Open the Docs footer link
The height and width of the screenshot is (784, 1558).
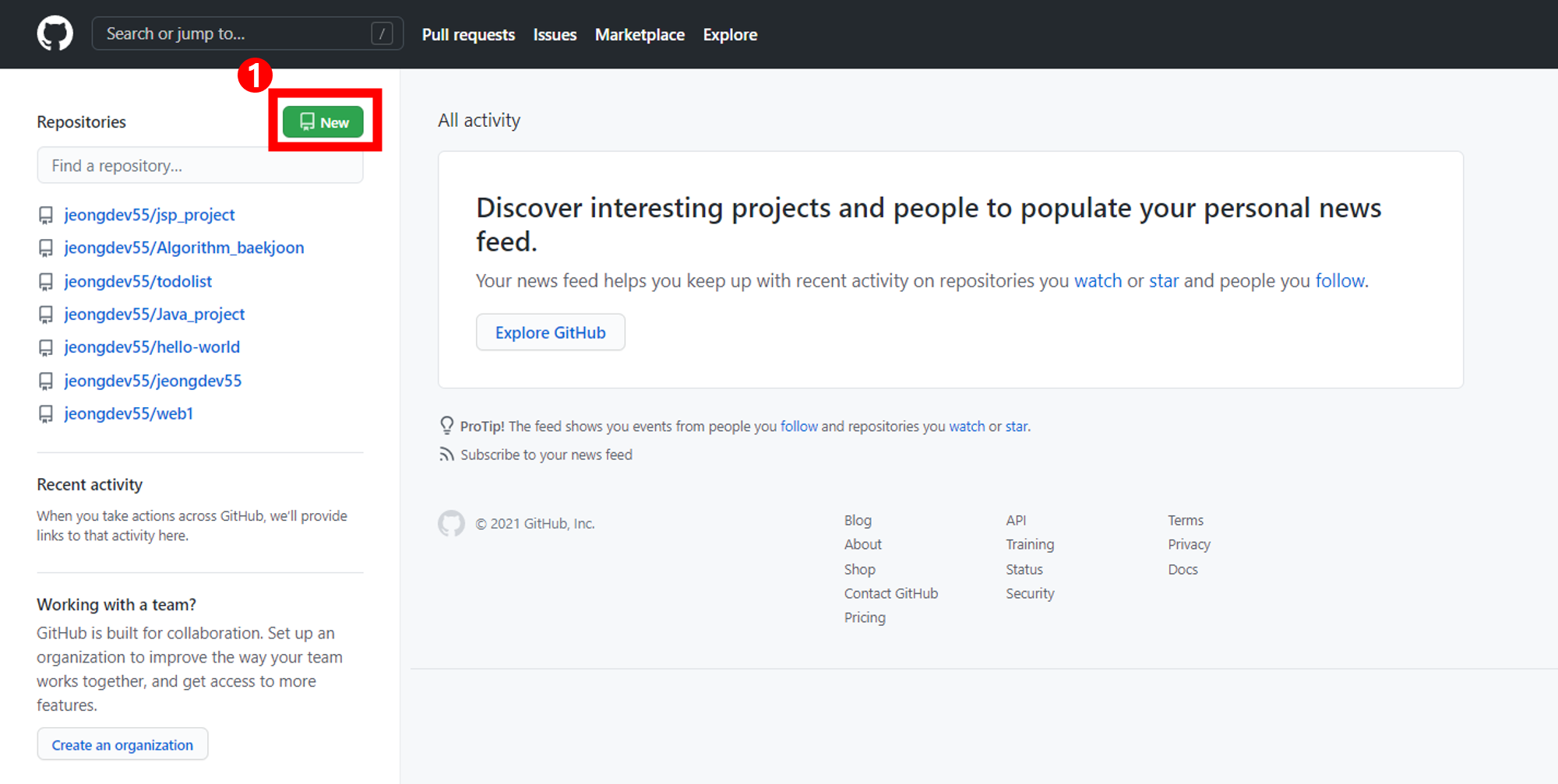1183,569
